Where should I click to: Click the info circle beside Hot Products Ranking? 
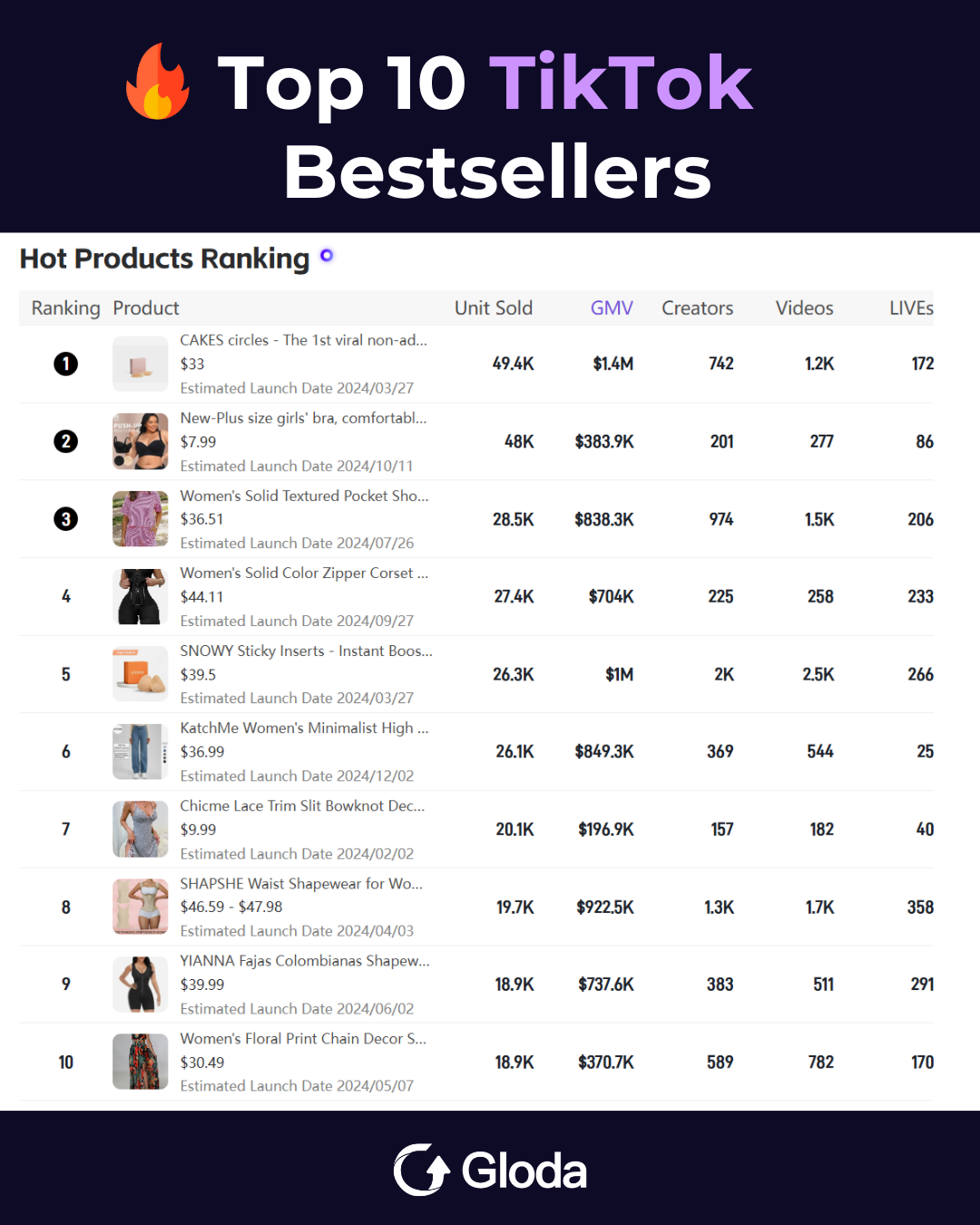point(327,256)
